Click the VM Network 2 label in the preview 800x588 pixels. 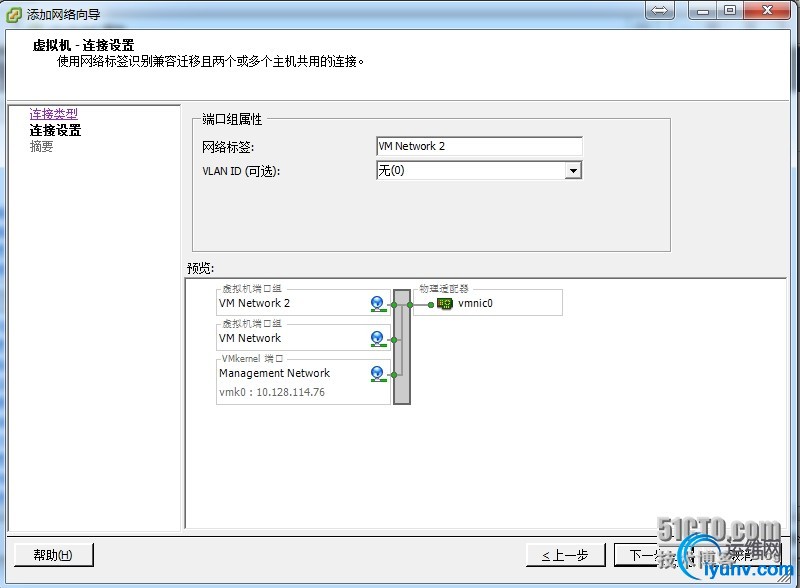[254, 303]
